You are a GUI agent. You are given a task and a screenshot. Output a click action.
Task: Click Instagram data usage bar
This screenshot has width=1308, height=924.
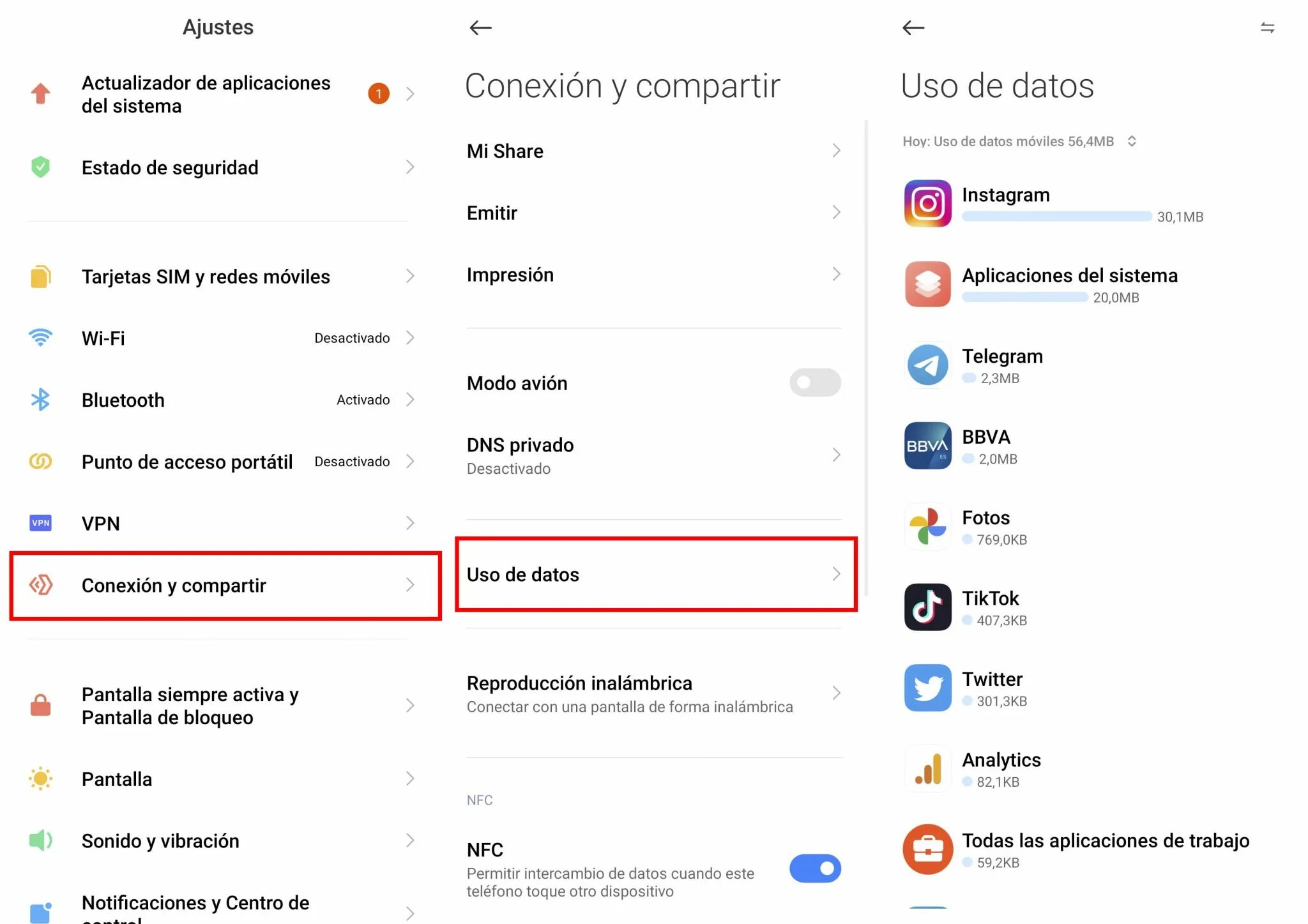pyautogui.click(x=1056, y=216)
